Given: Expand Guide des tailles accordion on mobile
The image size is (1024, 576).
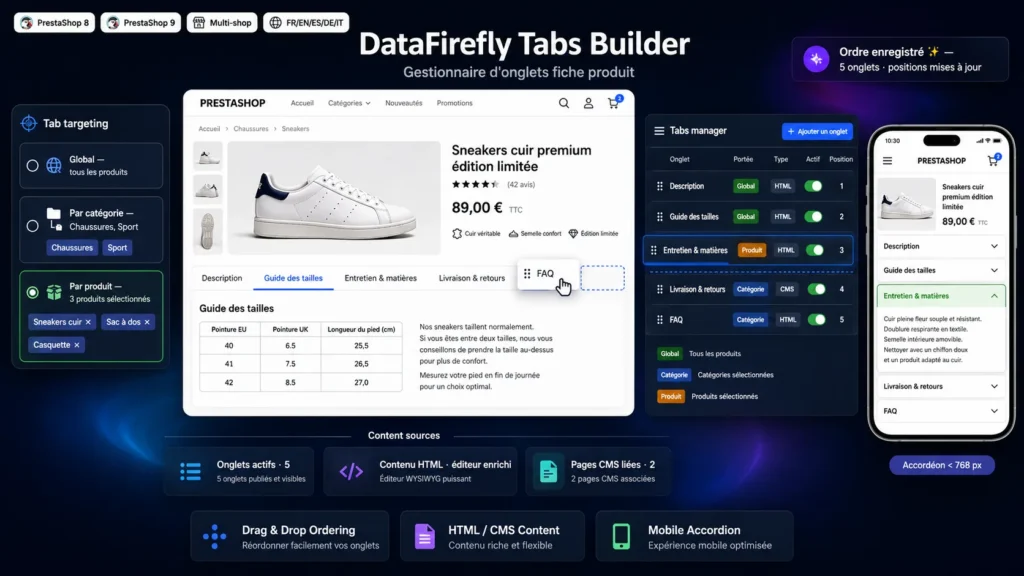Looking at the screenshot, I should point(940,270).
